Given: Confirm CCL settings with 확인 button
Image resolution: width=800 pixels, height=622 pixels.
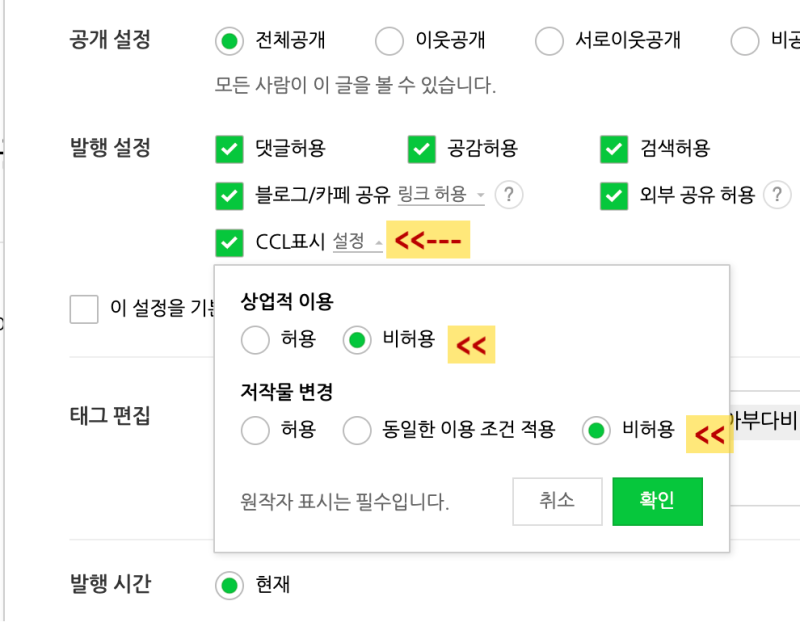Looking at the screenshot, I should tap(657, 501).
